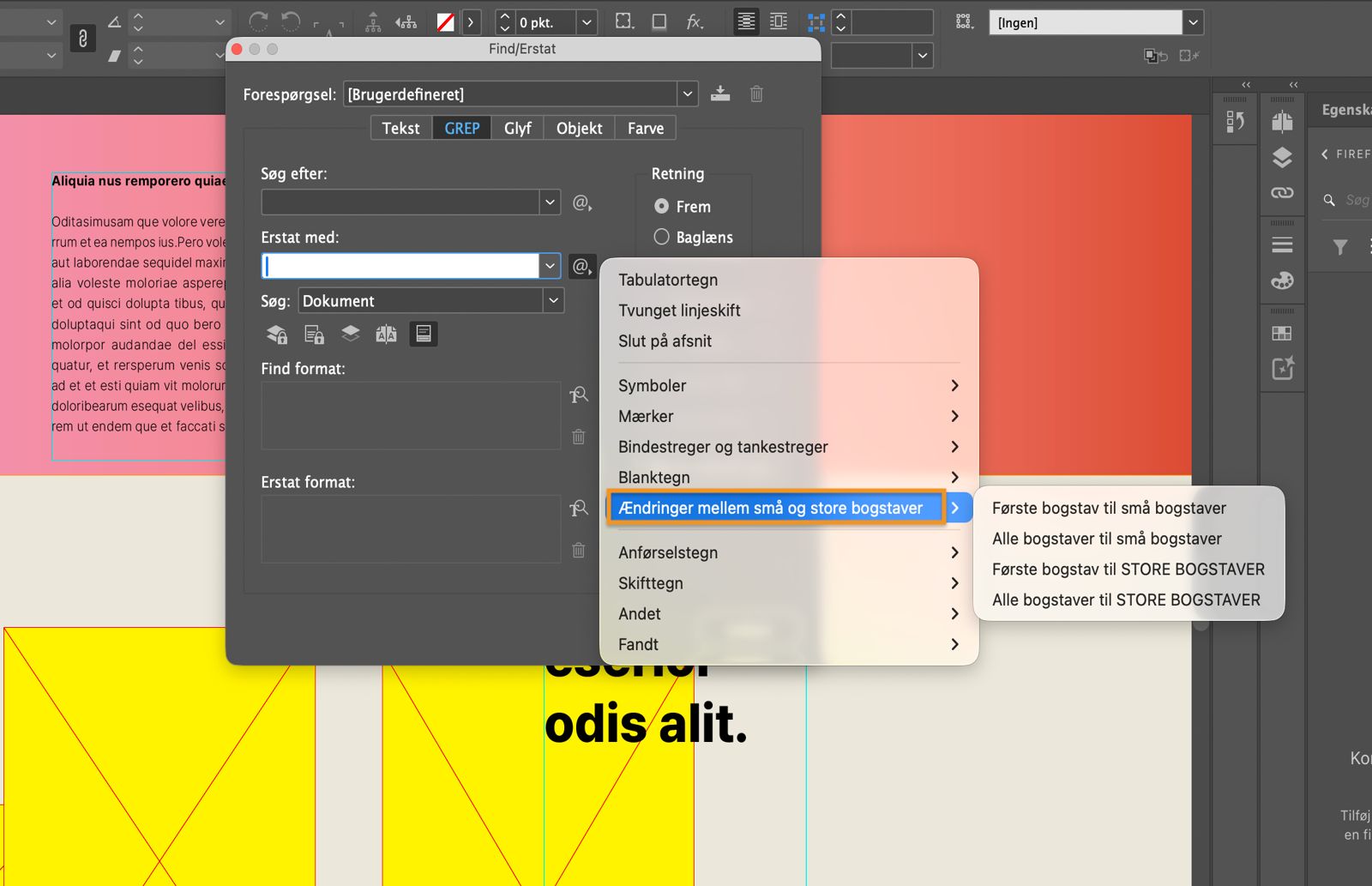Open the Swatches grid panel icon in dock
1372x886 pixels.
pyautogui.click(x=1283, y=334)
